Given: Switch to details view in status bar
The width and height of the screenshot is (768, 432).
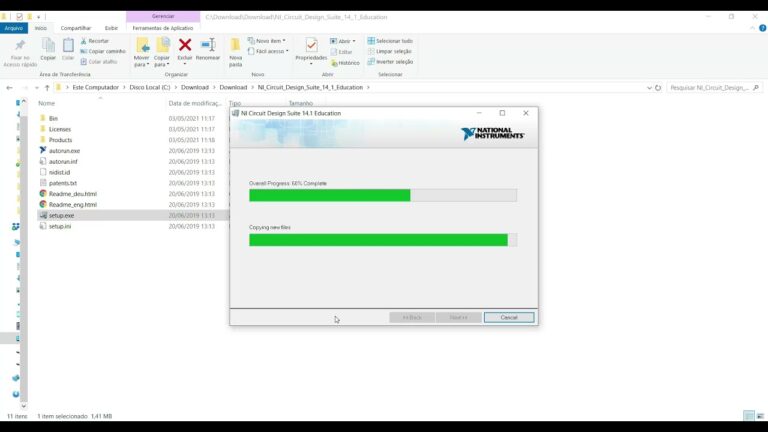Looking at the screenshot, I should click(x=748, y=416).
